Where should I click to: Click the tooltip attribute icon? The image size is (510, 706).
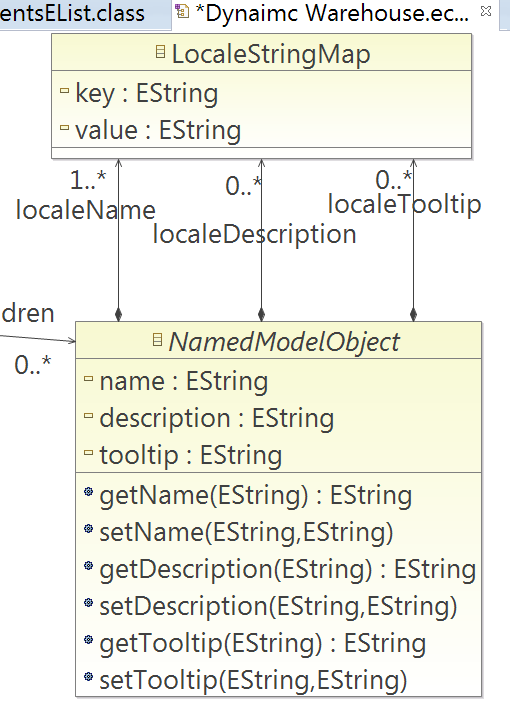[x=89, y=452]
